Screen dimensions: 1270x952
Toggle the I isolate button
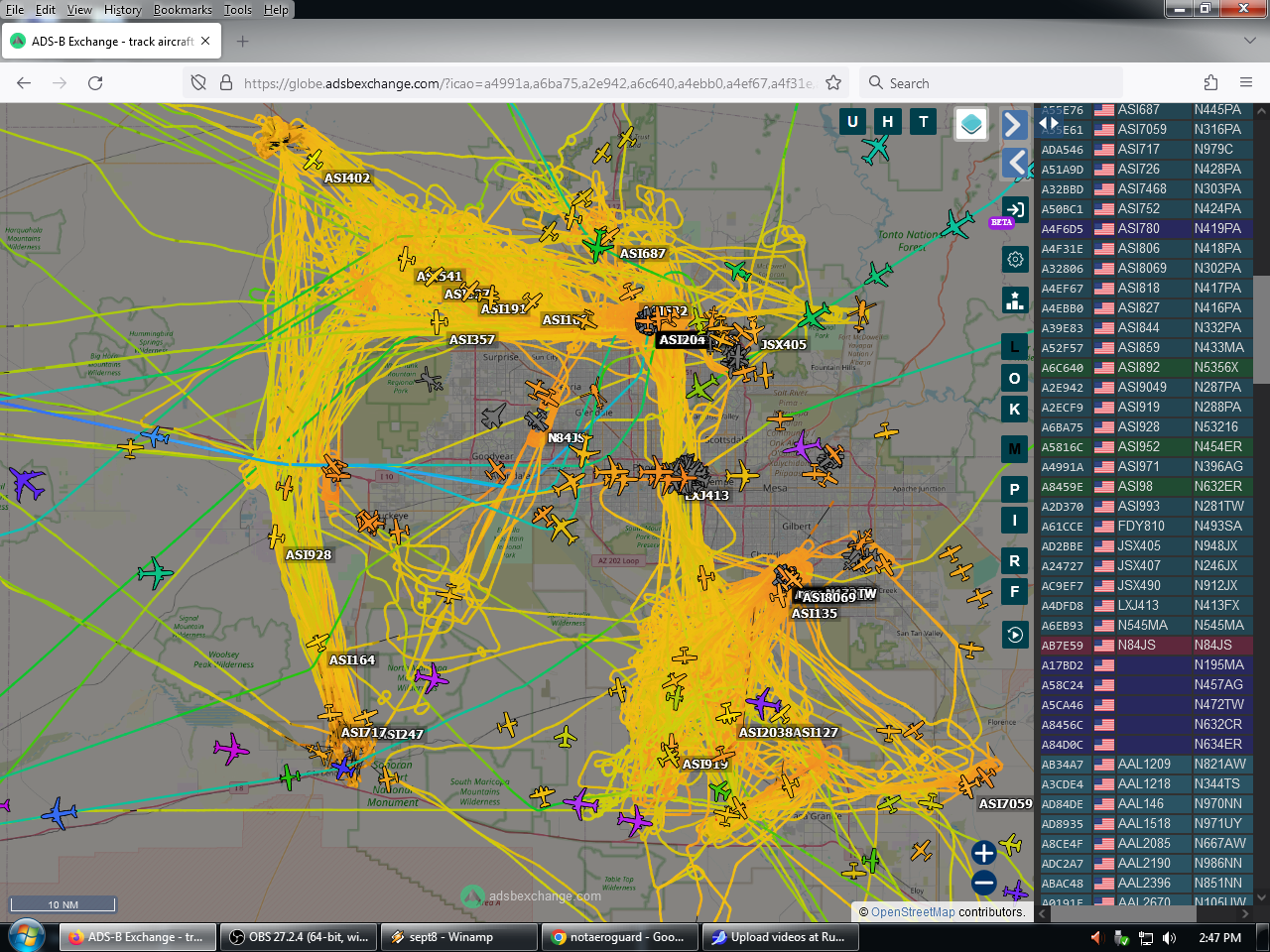click(1014, 520)
